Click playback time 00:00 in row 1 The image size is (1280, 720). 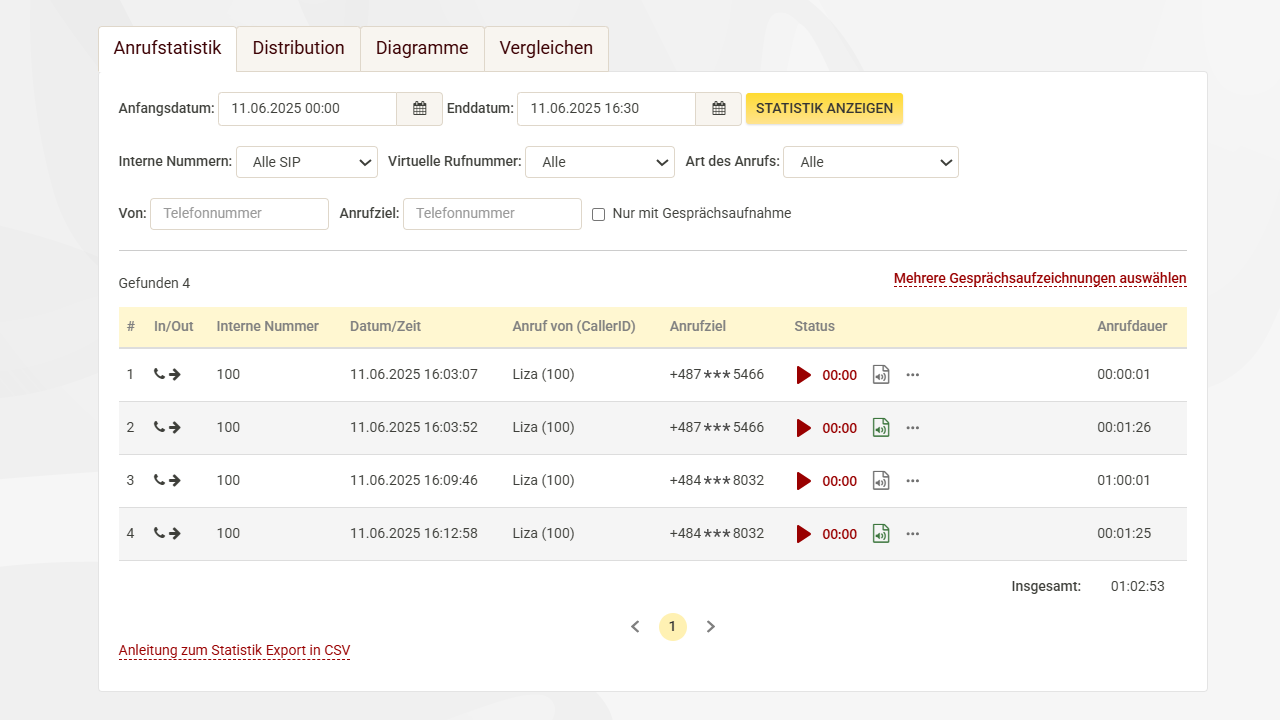pyautogui.click(x=840, y=375)
